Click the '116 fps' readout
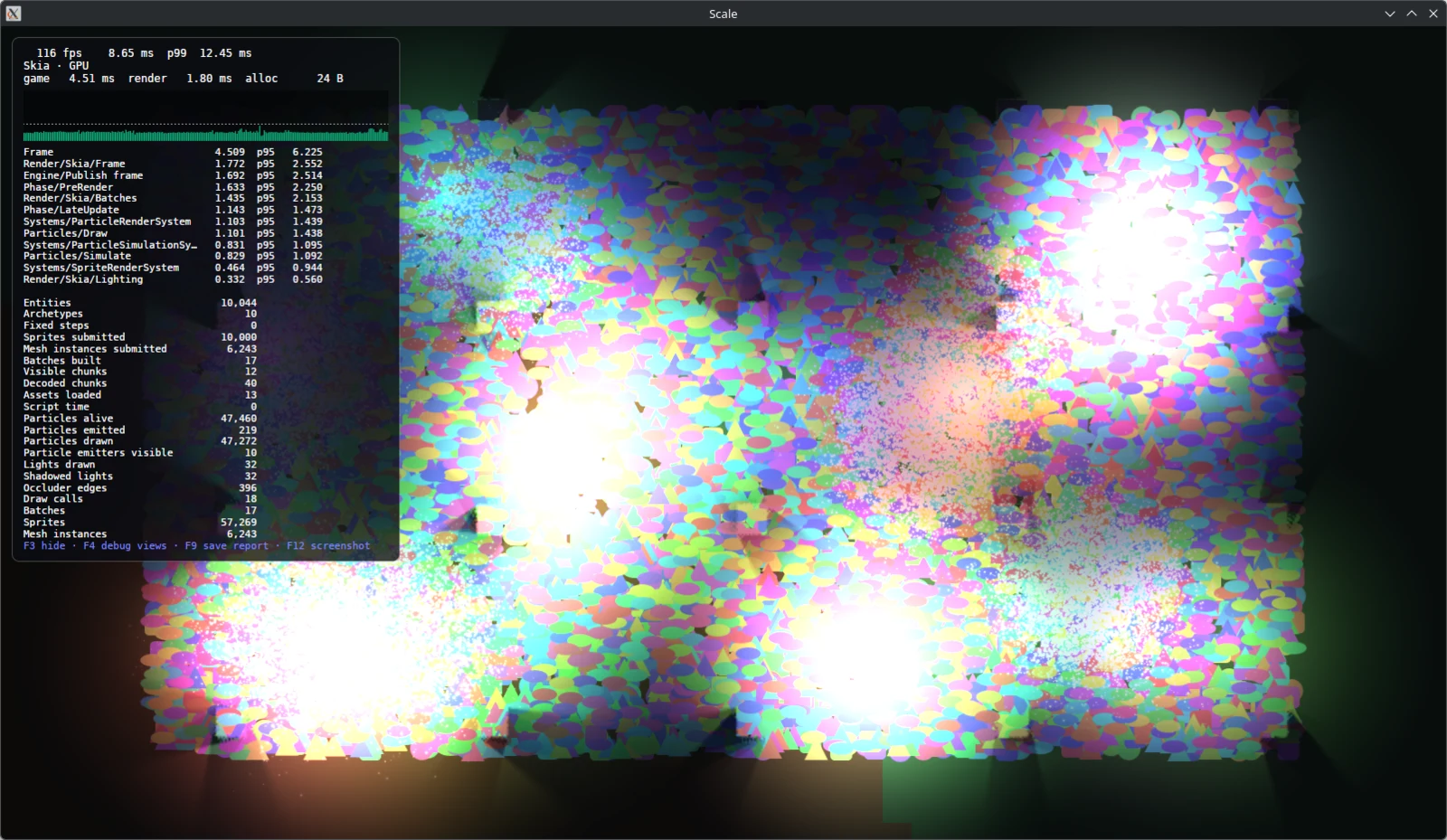 [x=60, y=53]
